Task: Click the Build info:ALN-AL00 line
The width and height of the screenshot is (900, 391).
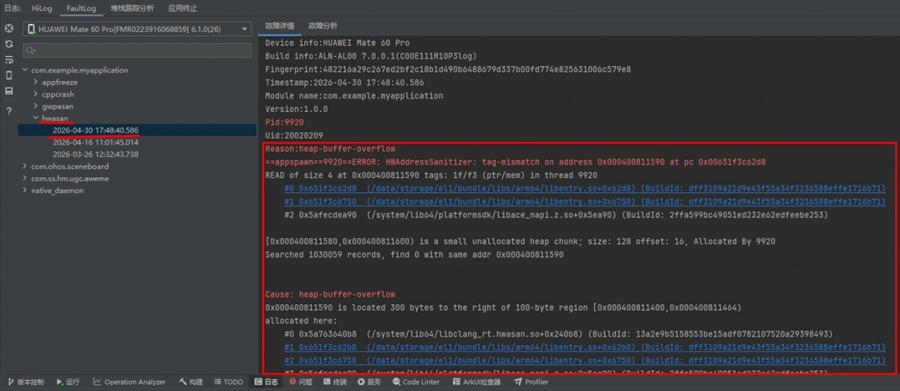Action: (x=370, y=56)
